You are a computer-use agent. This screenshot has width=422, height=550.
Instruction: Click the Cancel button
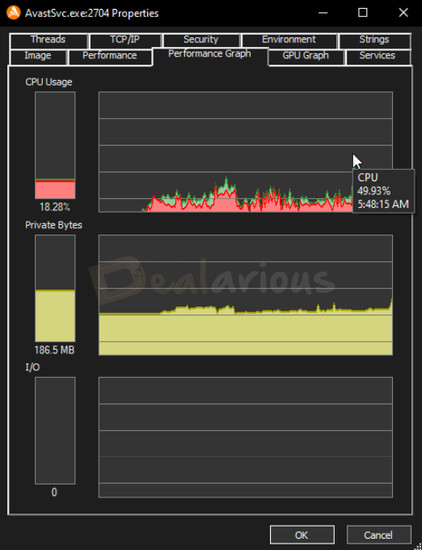379,535
